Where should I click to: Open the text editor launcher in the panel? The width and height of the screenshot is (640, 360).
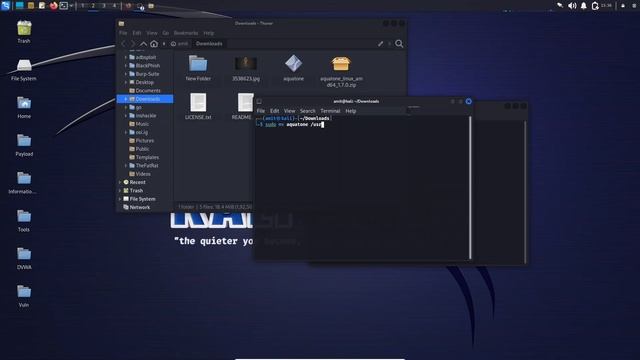pos(42,6)
